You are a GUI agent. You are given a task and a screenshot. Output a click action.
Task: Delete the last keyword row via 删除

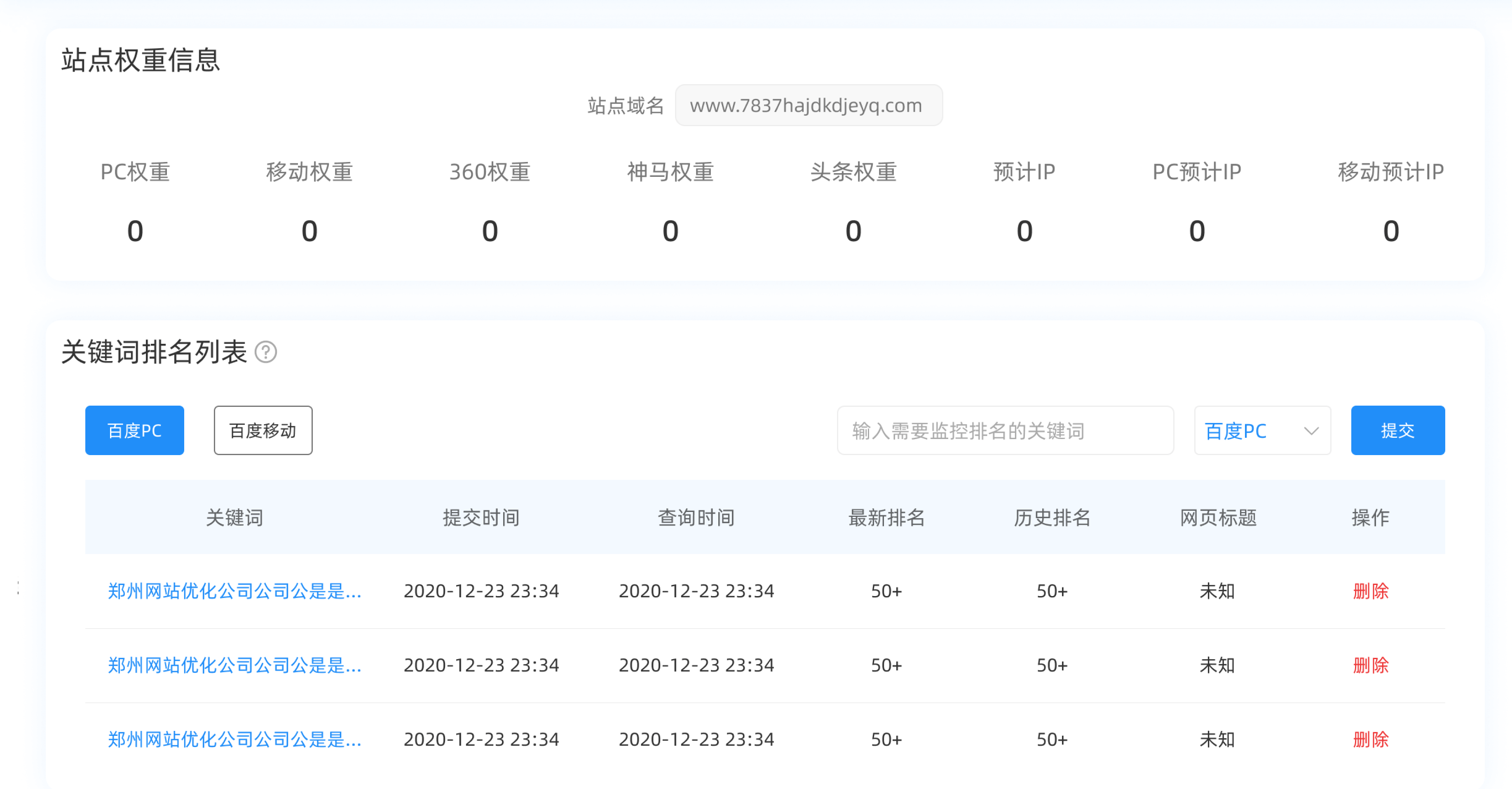point(1370,739)
